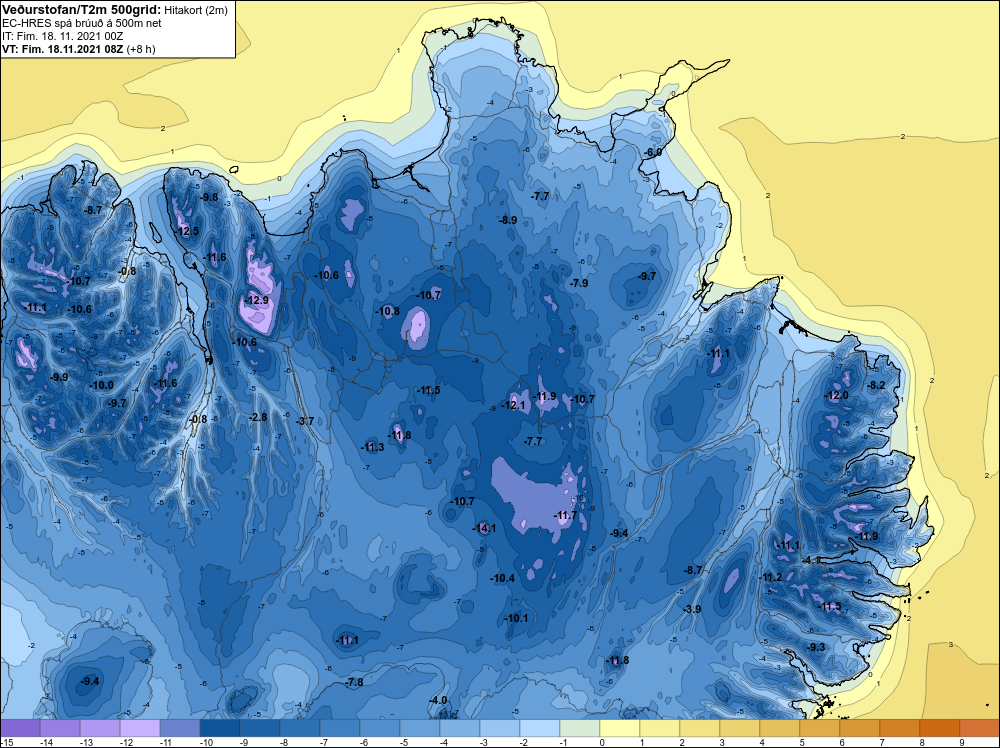Select the legend swatch between -5 and -4

tap(420, 728)
